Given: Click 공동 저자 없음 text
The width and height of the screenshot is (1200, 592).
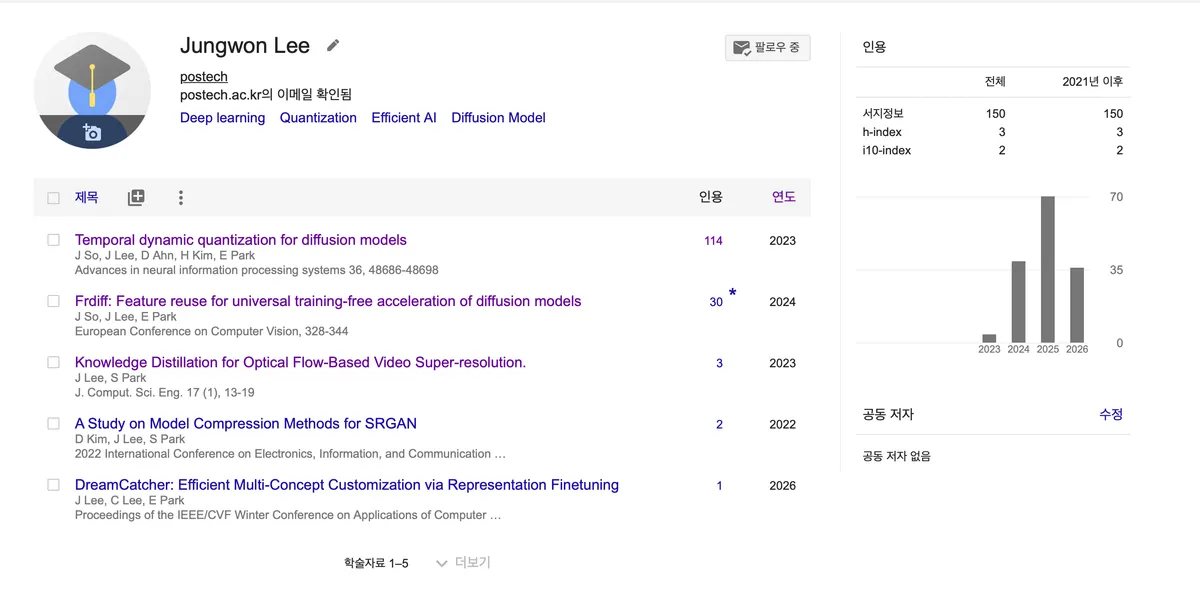Looking at the screenshot, I should coord(897,456).
